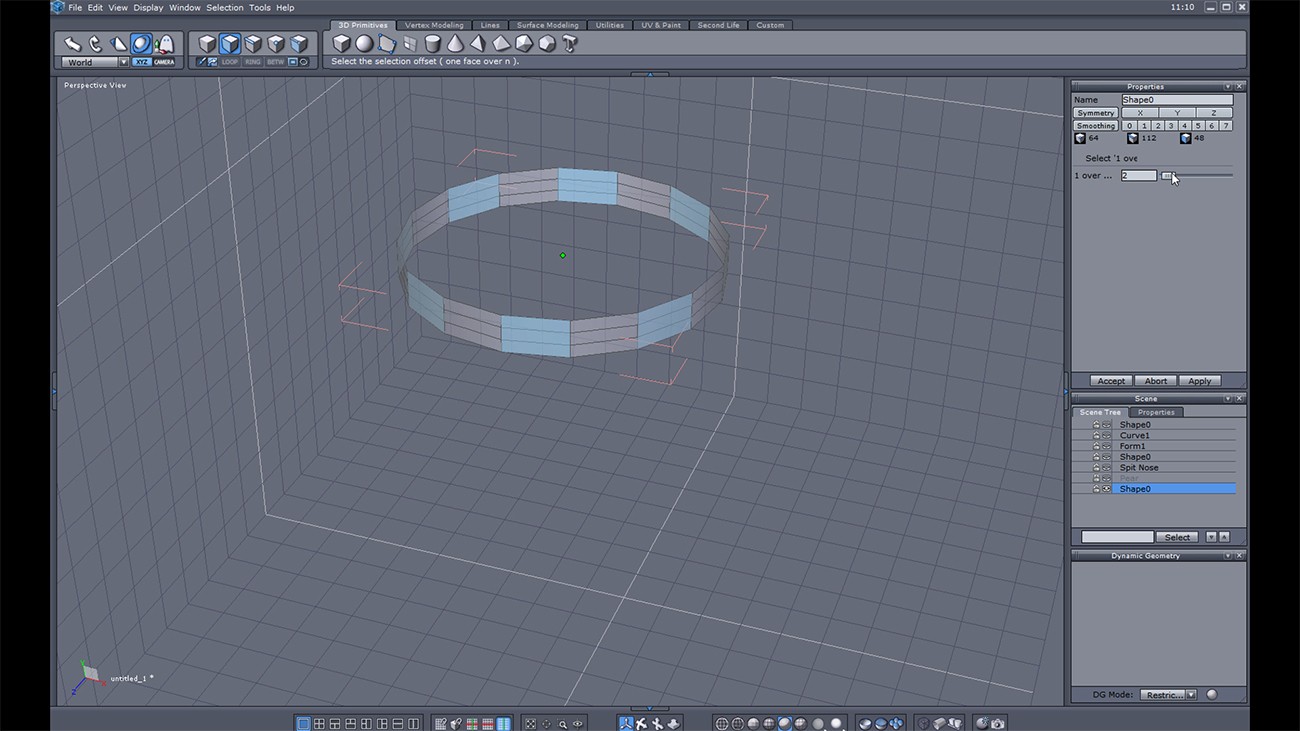The image size is (1300, 731).
Task: Click the '1 over' slider handle
Action: pos(1167,176)
